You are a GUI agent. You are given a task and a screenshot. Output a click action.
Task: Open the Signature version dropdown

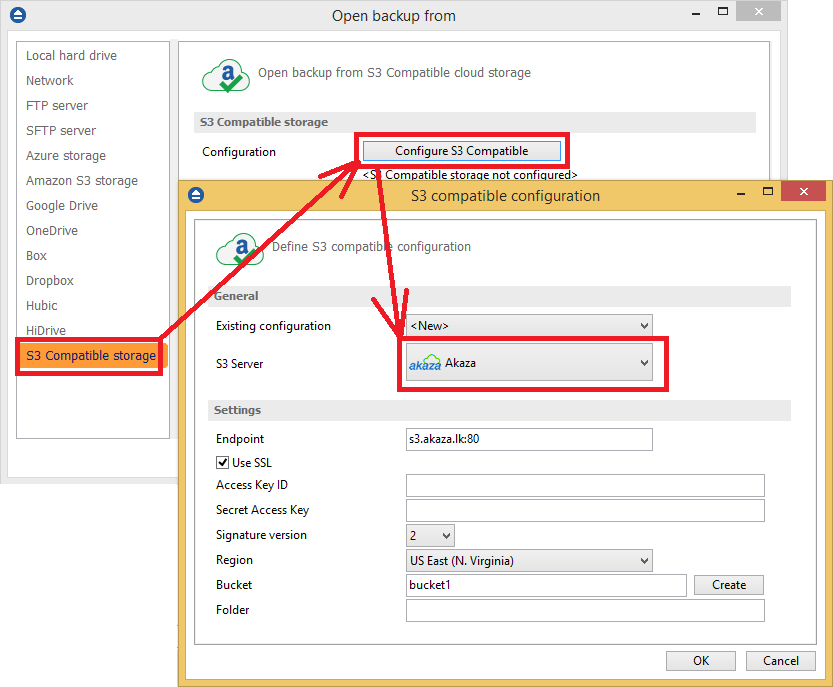point(430,536)
